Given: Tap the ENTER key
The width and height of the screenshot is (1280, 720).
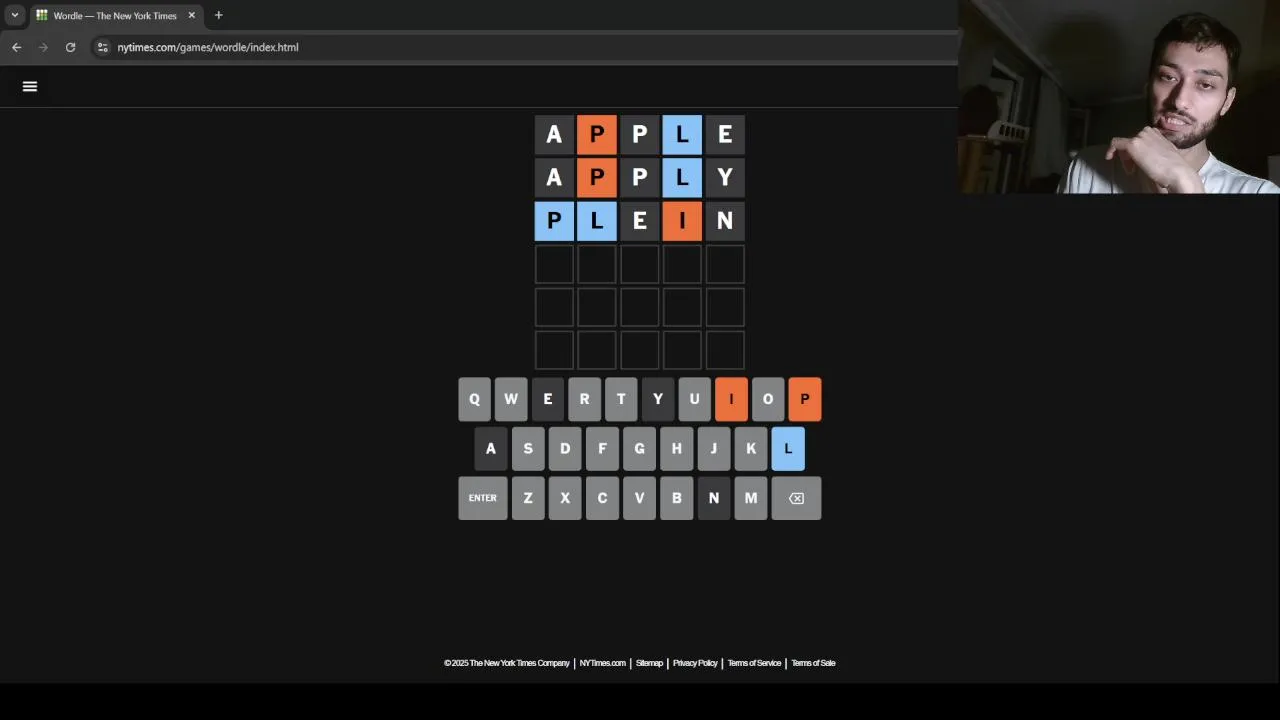Looking at the screenshot, I should tap(483, 498).
